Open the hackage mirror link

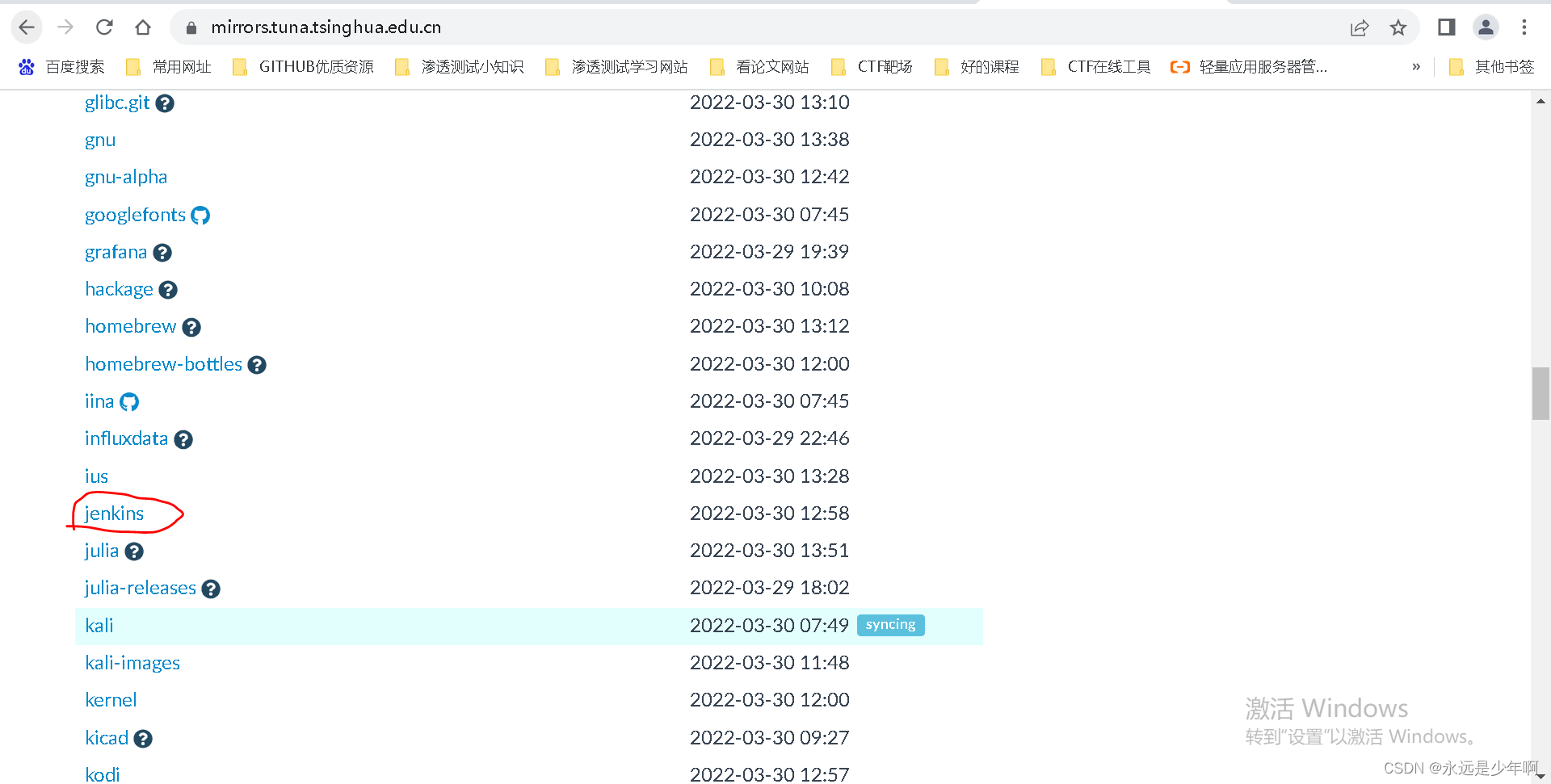[119, 289]
